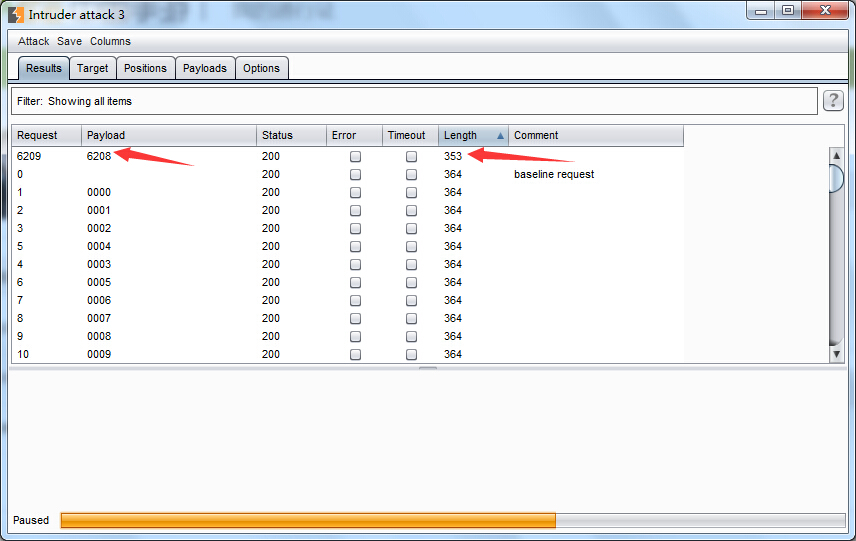Select request number 10 cell
856x541 pixels.
tap(23, 354)
